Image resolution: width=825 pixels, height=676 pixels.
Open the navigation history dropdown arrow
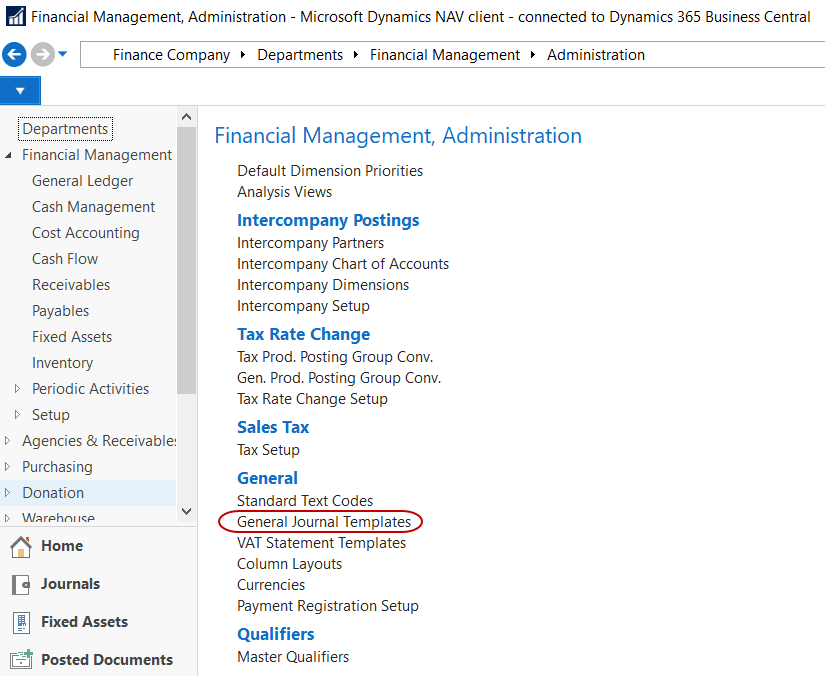pyautogui.click(x=63, y=54)
